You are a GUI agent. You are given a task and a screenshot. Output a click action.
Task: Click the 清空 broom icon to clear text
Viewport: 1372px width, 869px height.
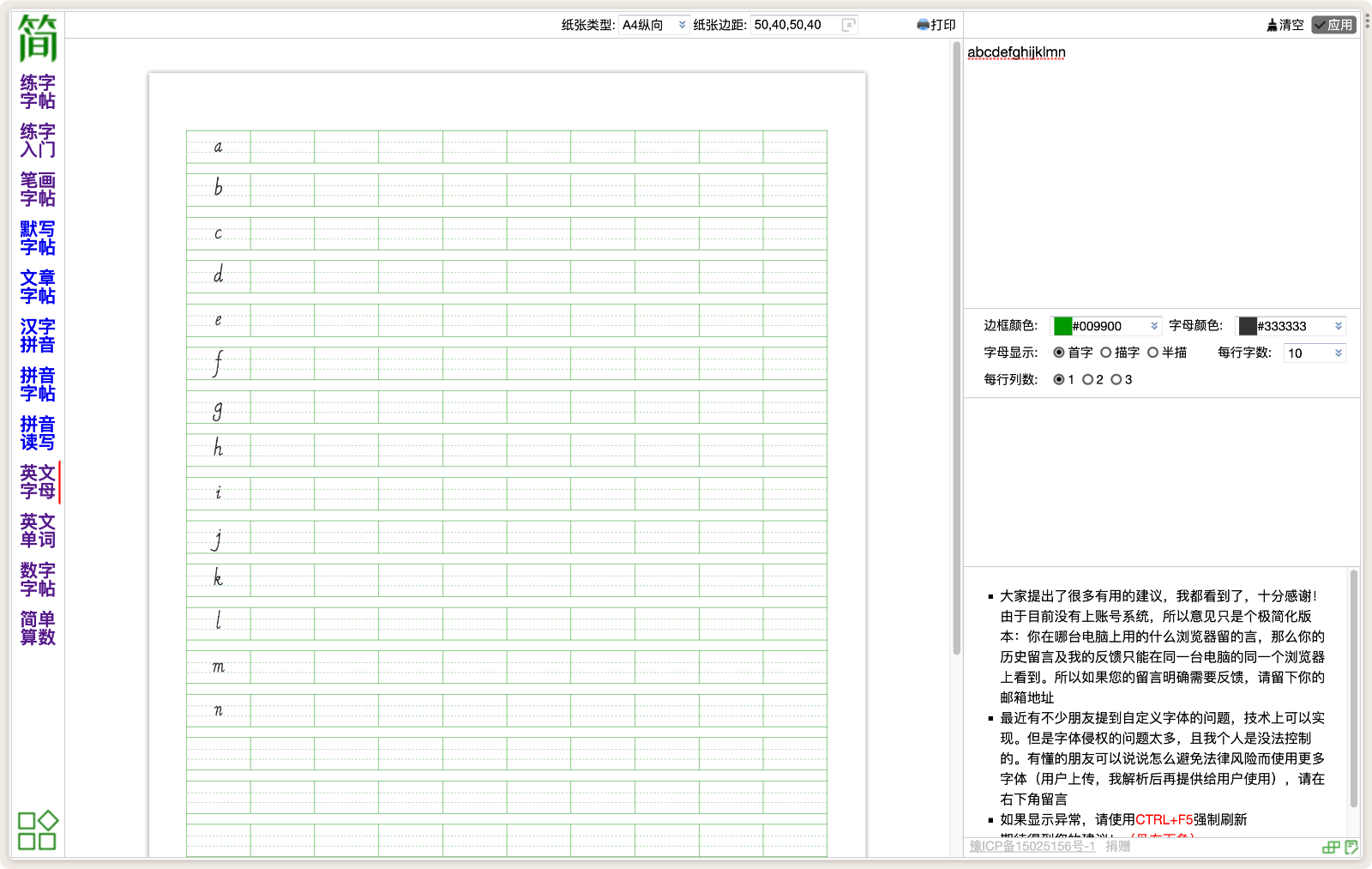pos(1273,25)
